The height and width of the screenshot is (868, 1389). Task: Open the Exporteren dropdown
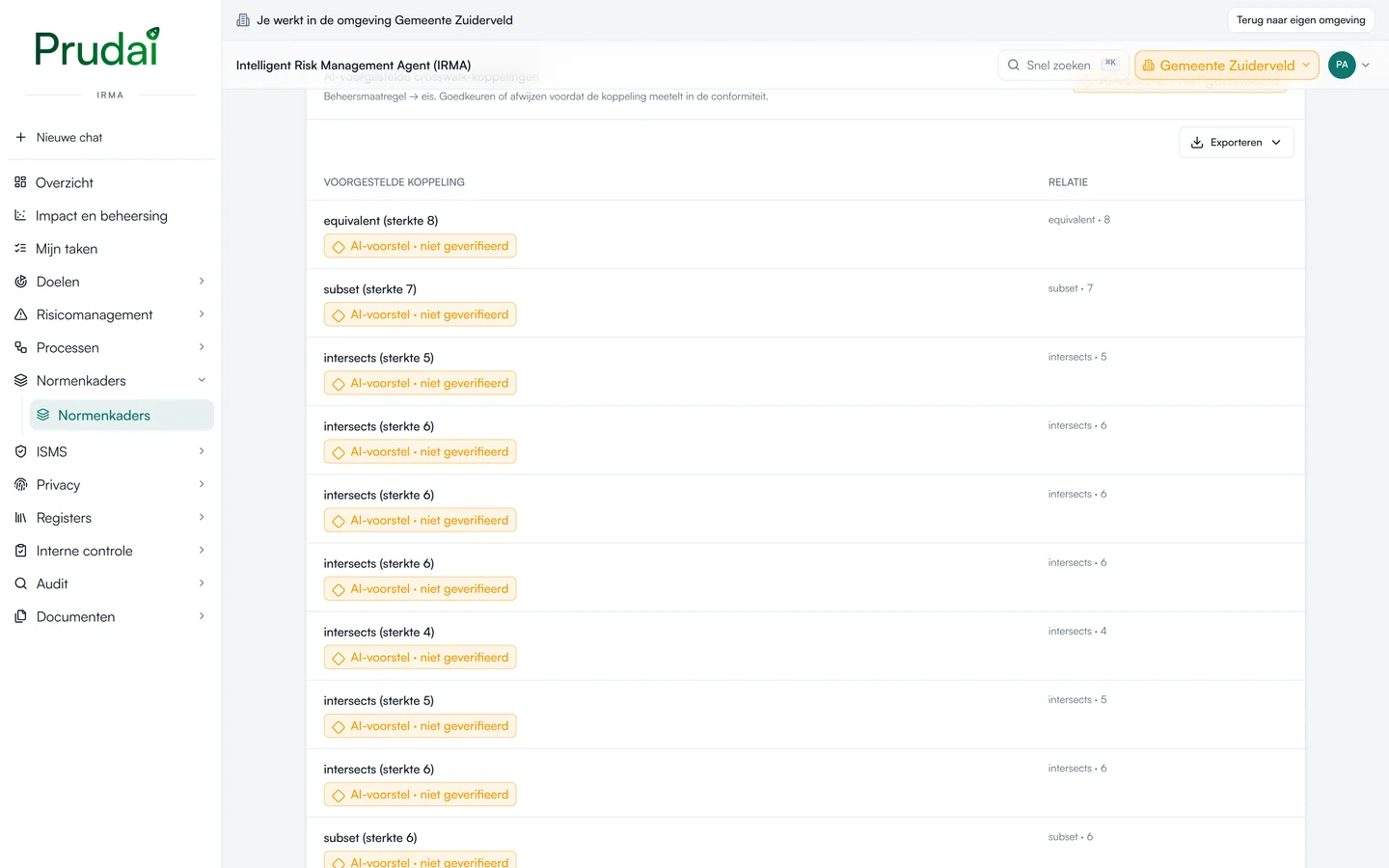pos(1236,142)
